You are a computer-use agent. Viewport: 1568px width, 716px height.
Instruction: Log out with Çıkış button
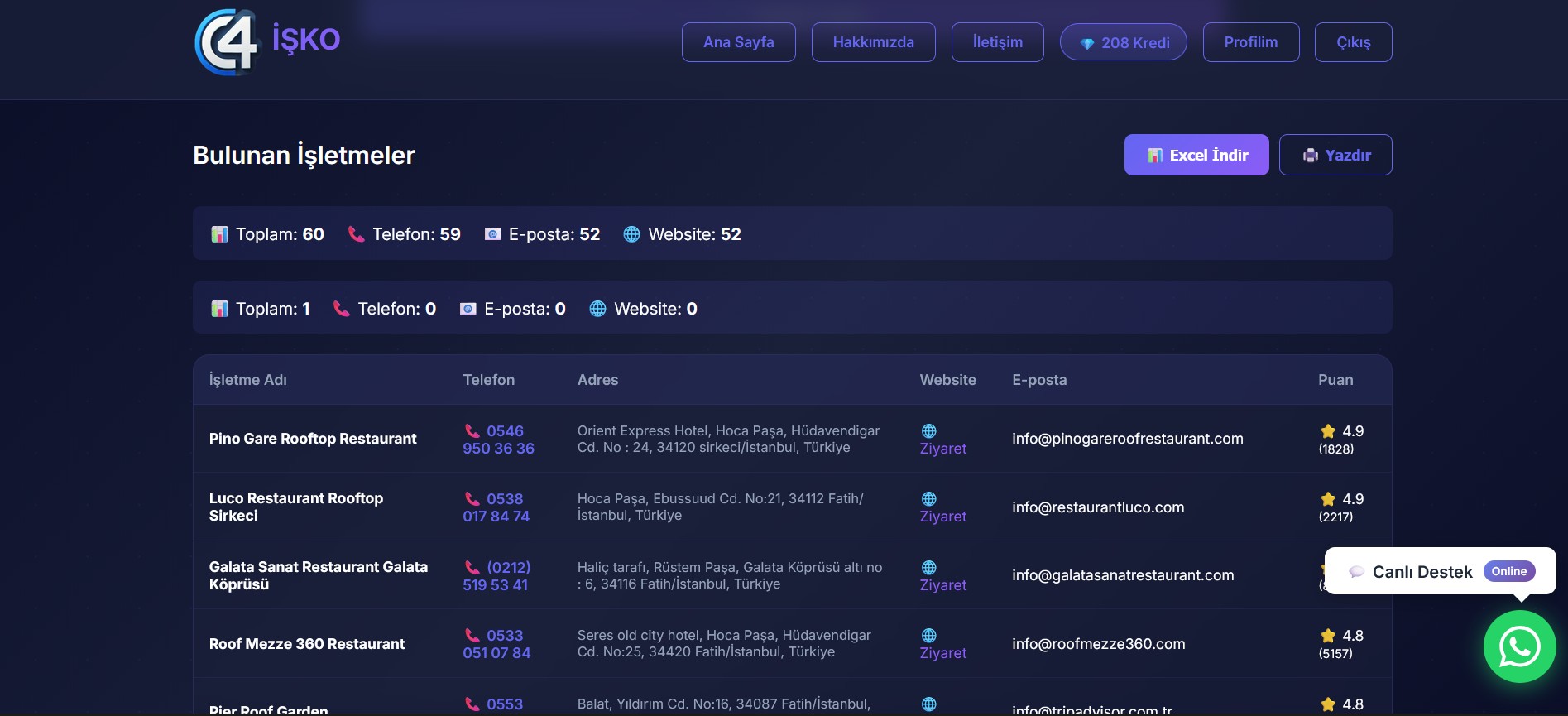1354,42
